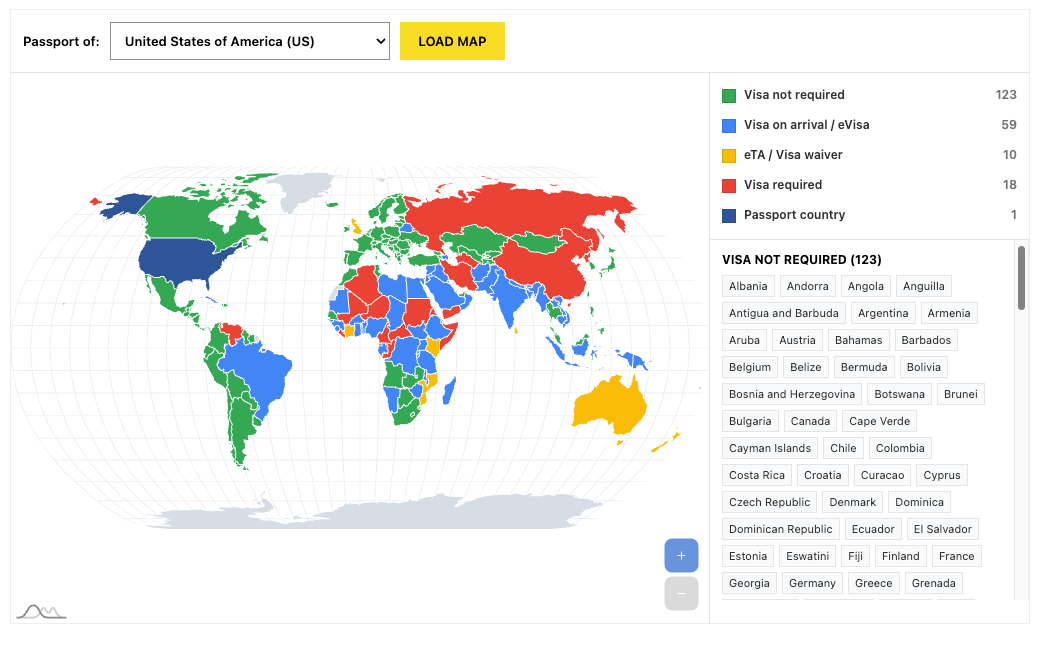Click the El Salvador country tag

point(943,529)
